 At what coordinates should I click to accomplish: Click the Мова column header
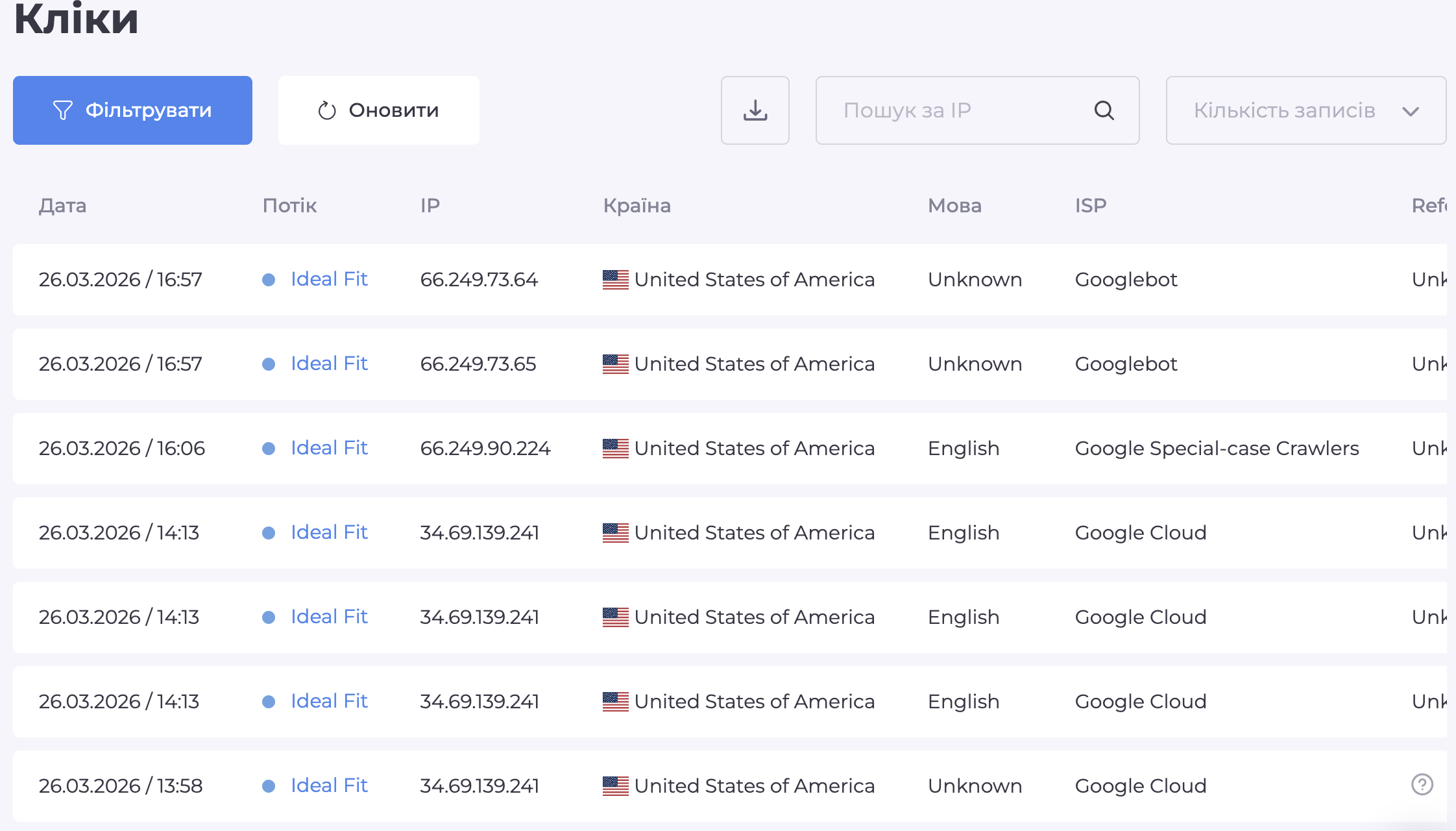[x=954, y=206]
